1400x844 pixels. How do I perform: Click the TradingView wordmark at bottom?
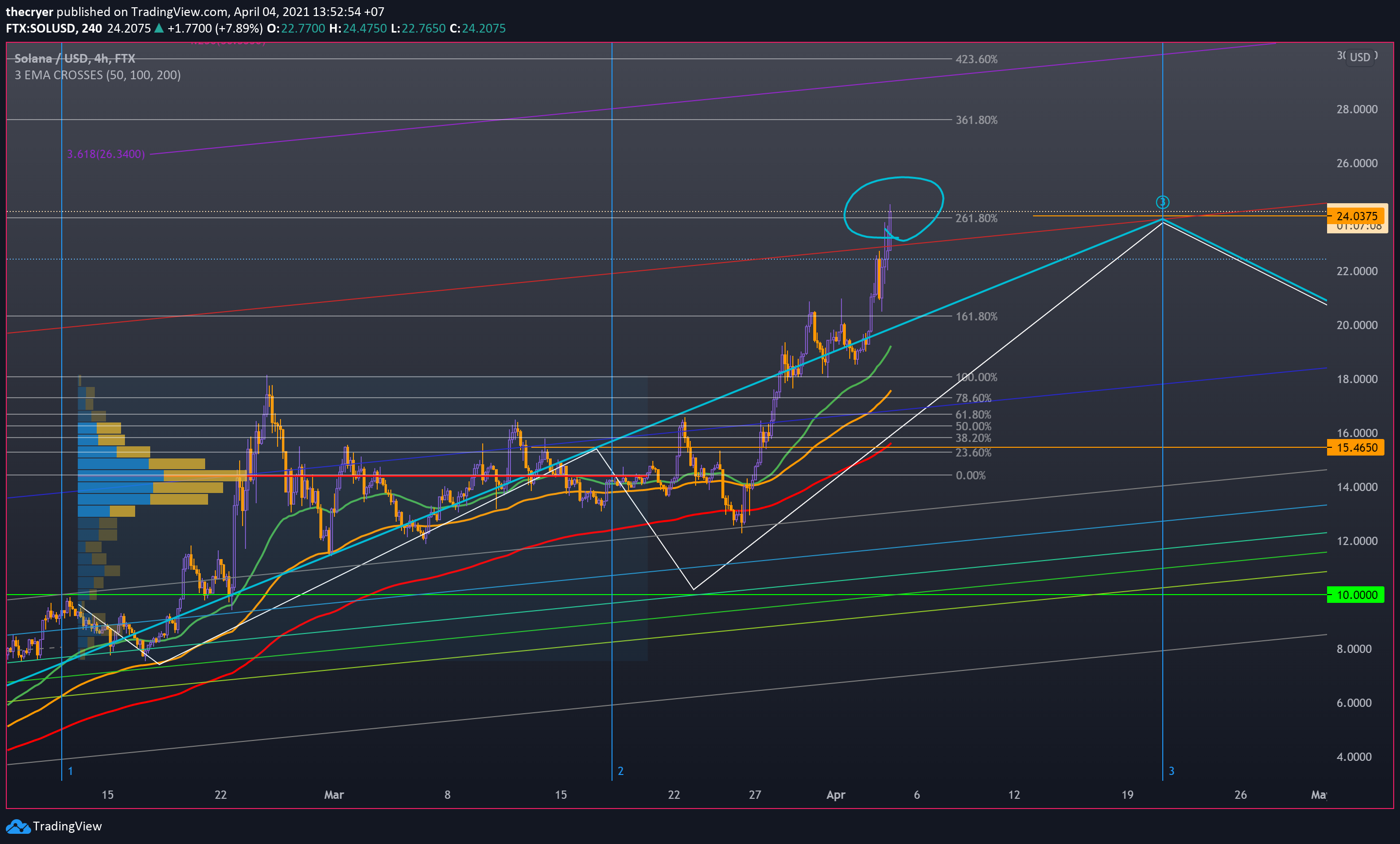pos(67,826)
